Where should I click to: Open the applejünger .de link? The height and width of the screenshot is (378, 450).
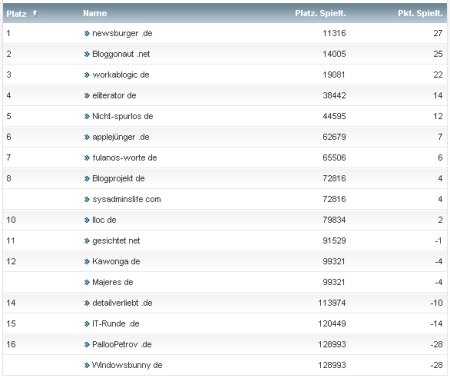[x=121, y=137]
